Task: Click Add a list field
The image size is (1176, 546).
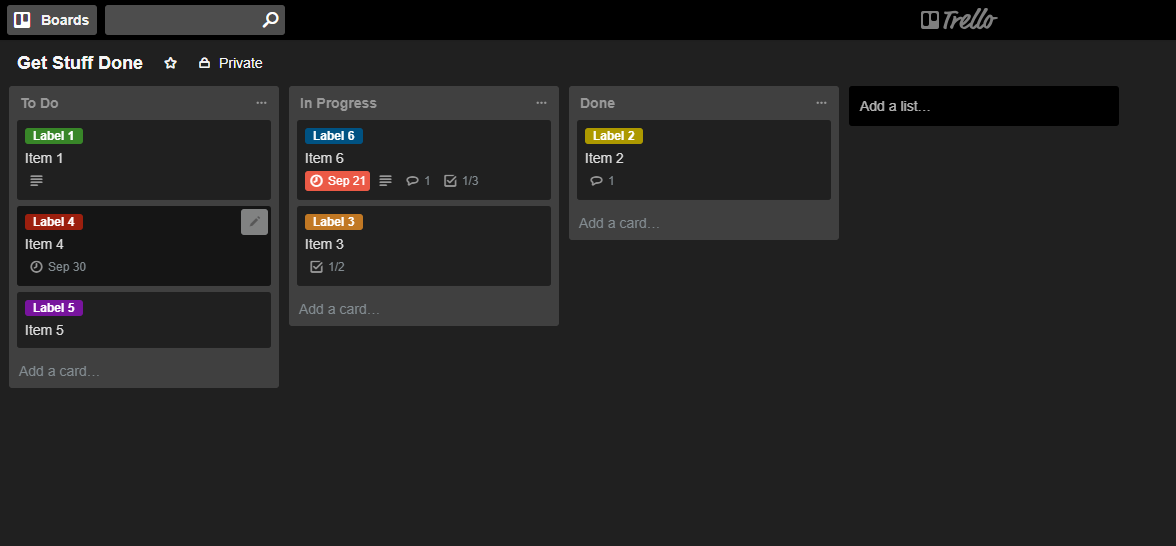Action: tap(983, 106)
